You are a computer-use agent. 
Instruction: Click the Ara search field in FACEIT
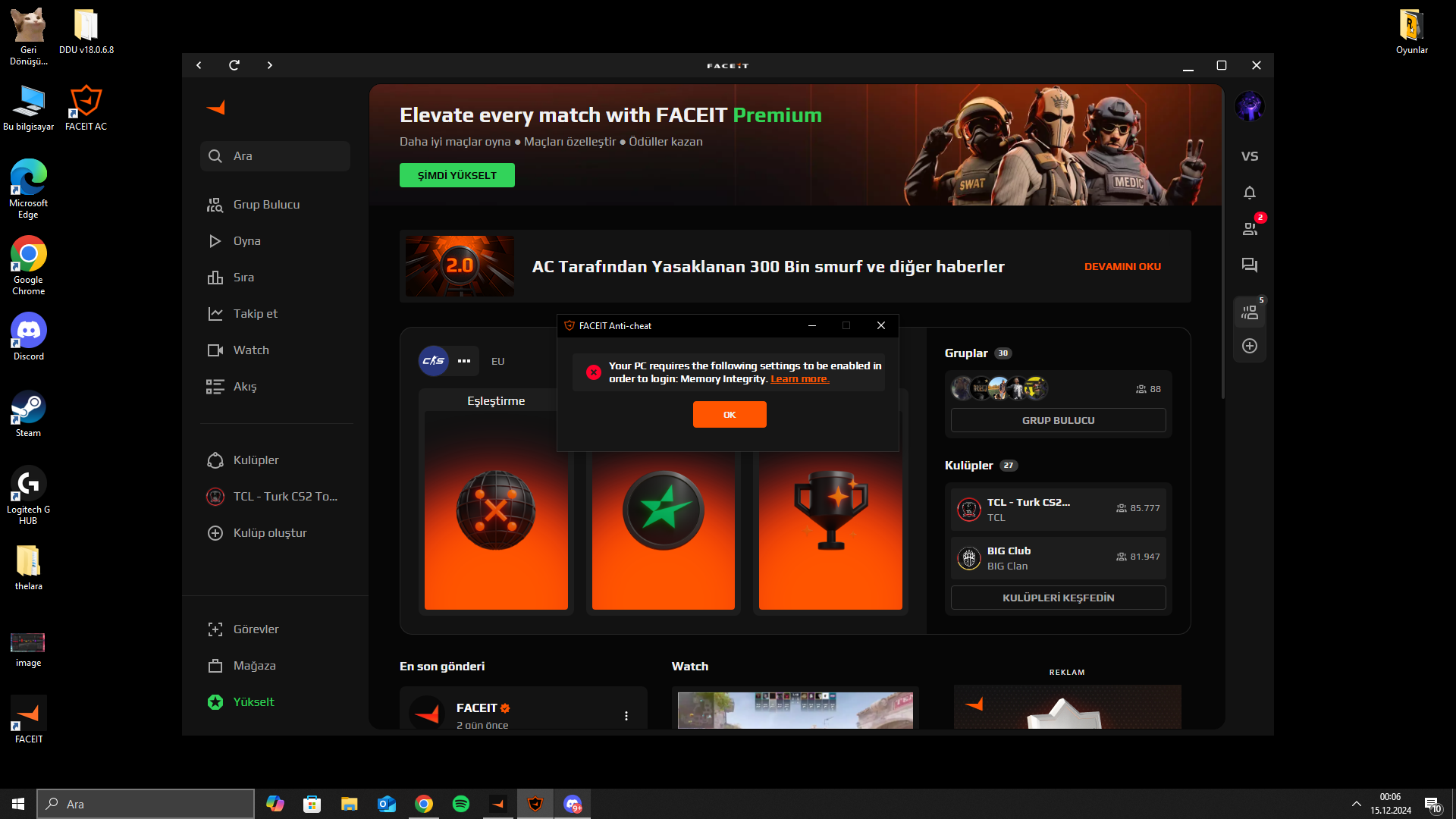tap(275, 156)
